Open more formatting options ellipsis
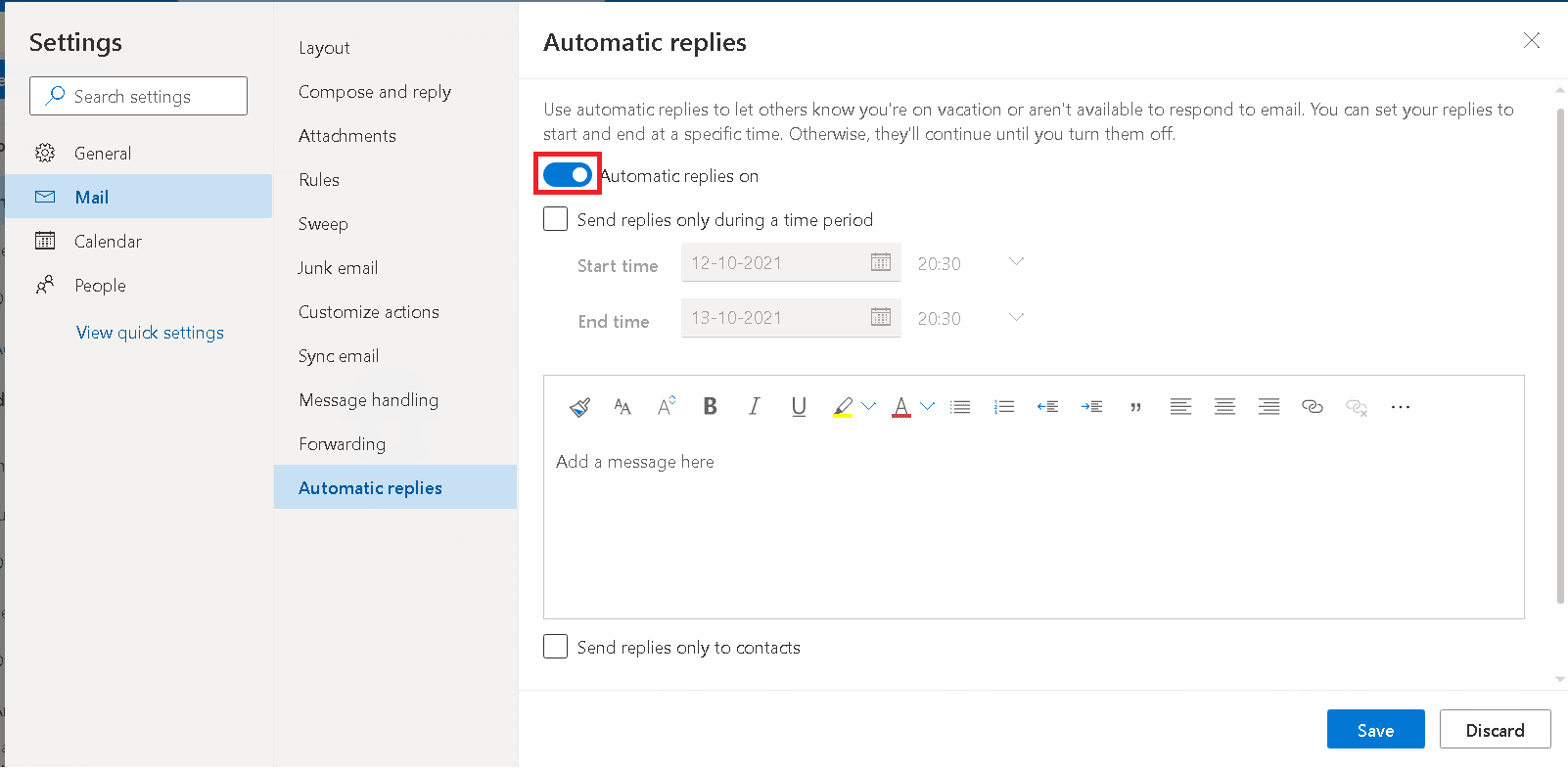Viewport: 1568px width, 771px height. (1401, 407)
